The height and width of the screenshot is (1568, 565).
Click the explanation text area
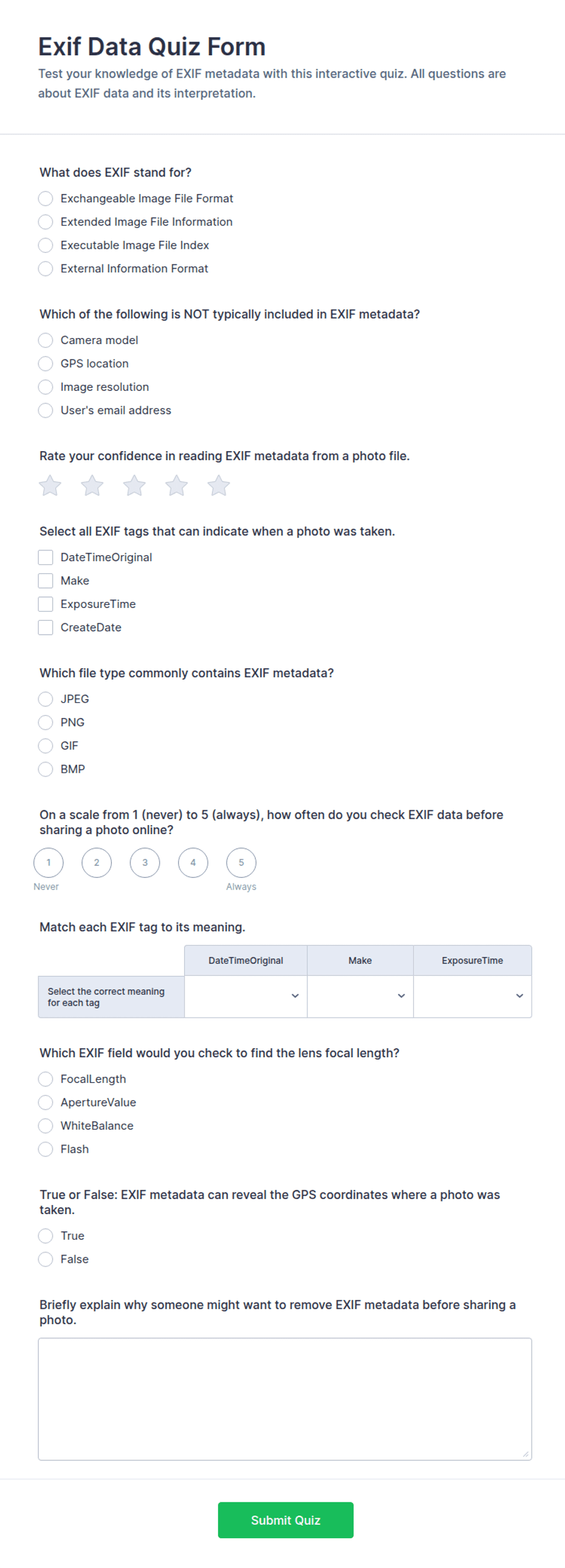click(x=285, y=1399)
